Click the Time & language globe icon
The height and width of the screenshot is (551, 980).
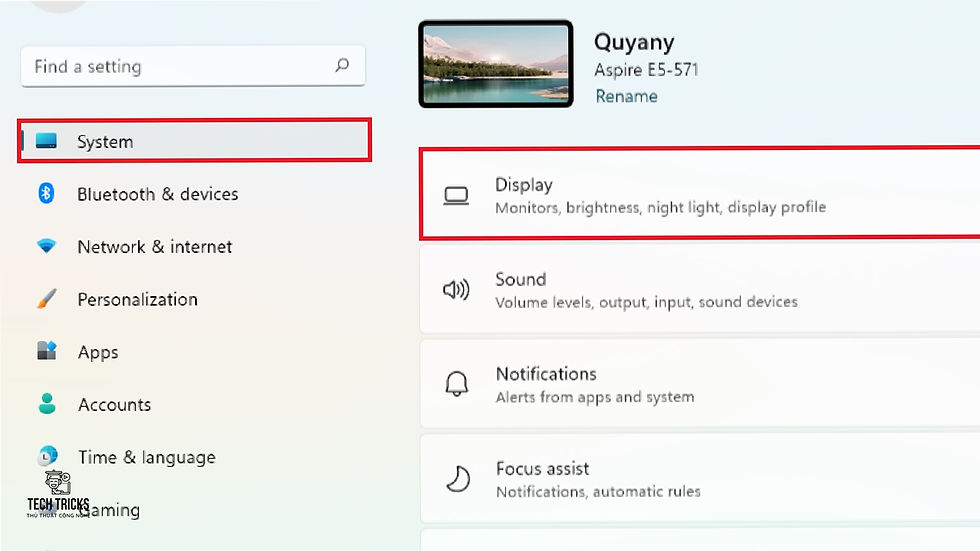click(48, 455)
